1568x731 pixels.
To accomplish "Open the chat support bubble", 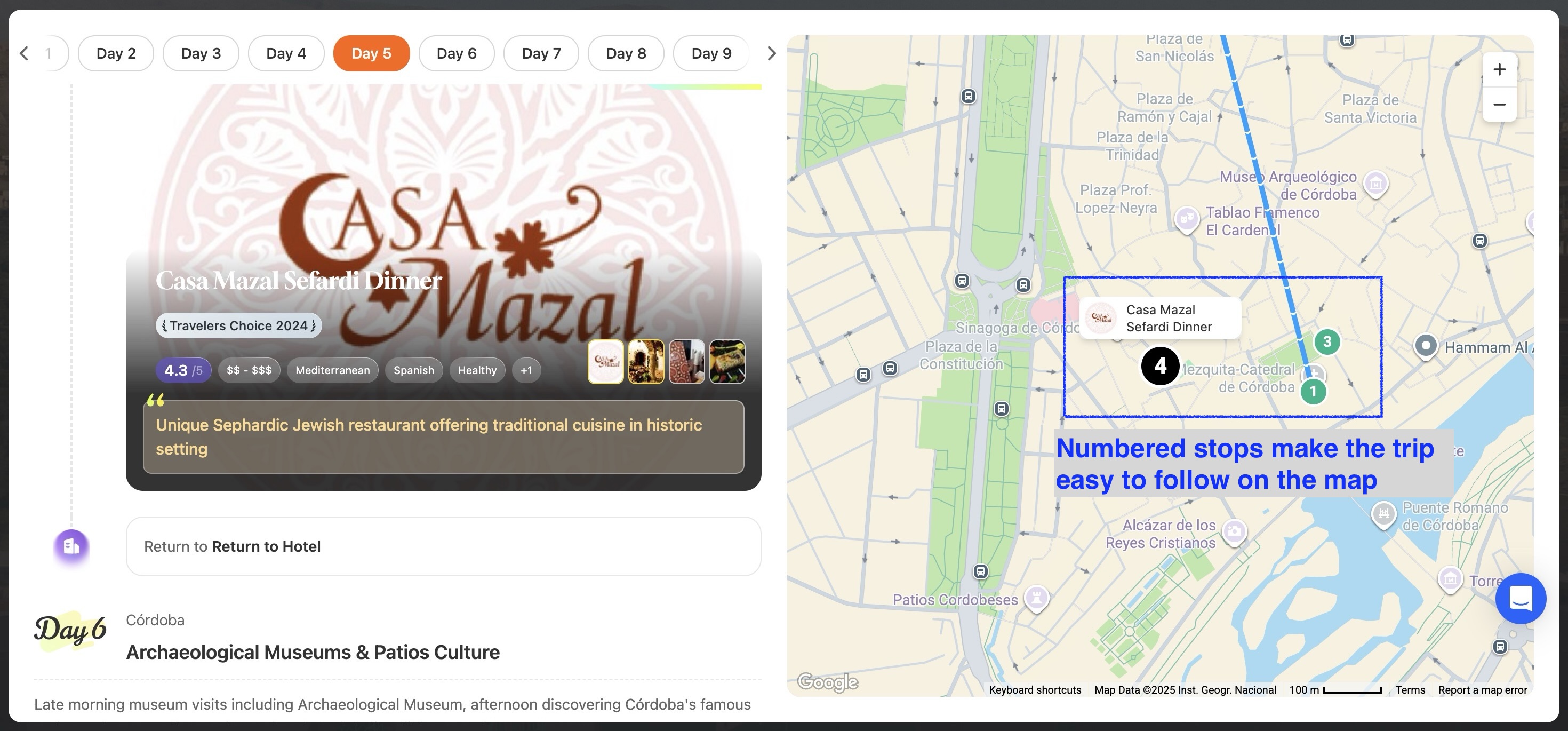I will click(x=1521, y=598).
